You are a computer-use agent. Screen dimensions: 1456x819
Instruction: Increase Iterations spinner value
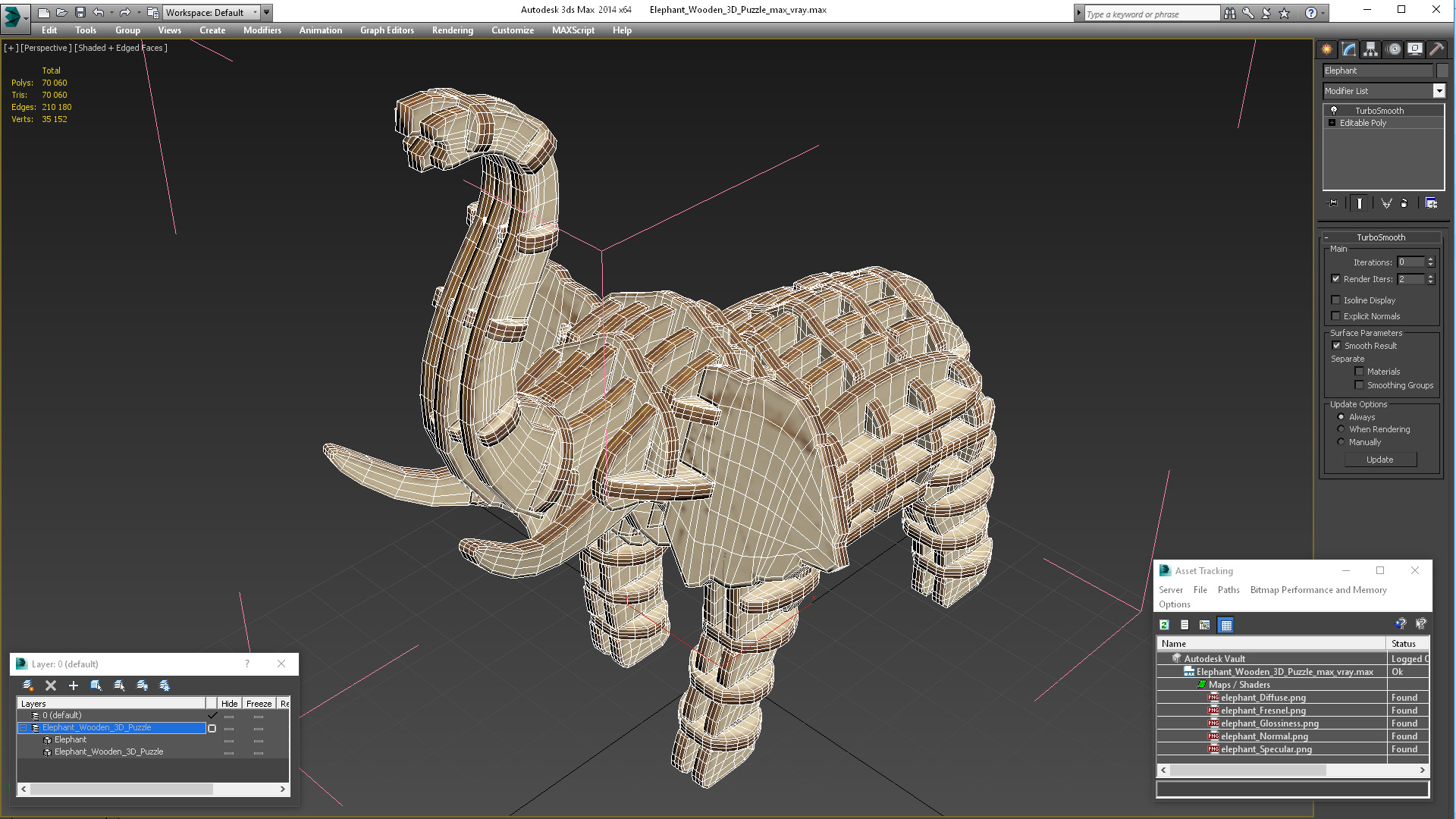tap(1431, 259)
